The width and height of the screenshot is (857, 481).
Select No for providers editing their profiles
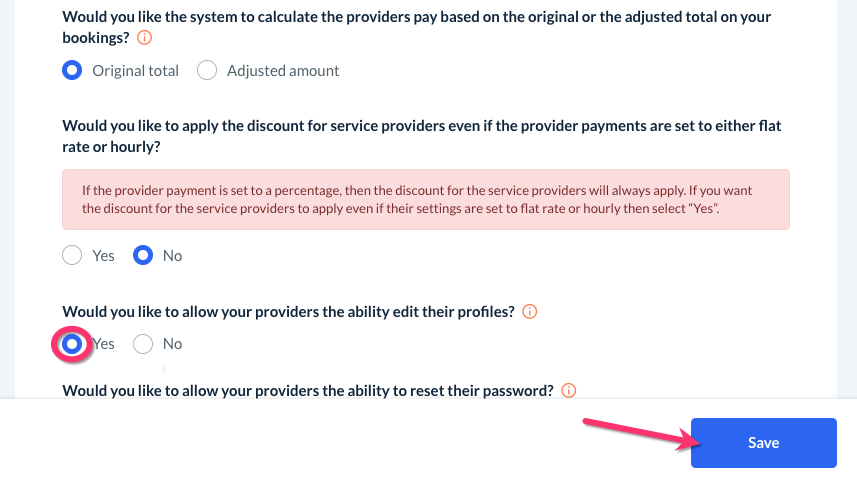click(x=142, y=344)
